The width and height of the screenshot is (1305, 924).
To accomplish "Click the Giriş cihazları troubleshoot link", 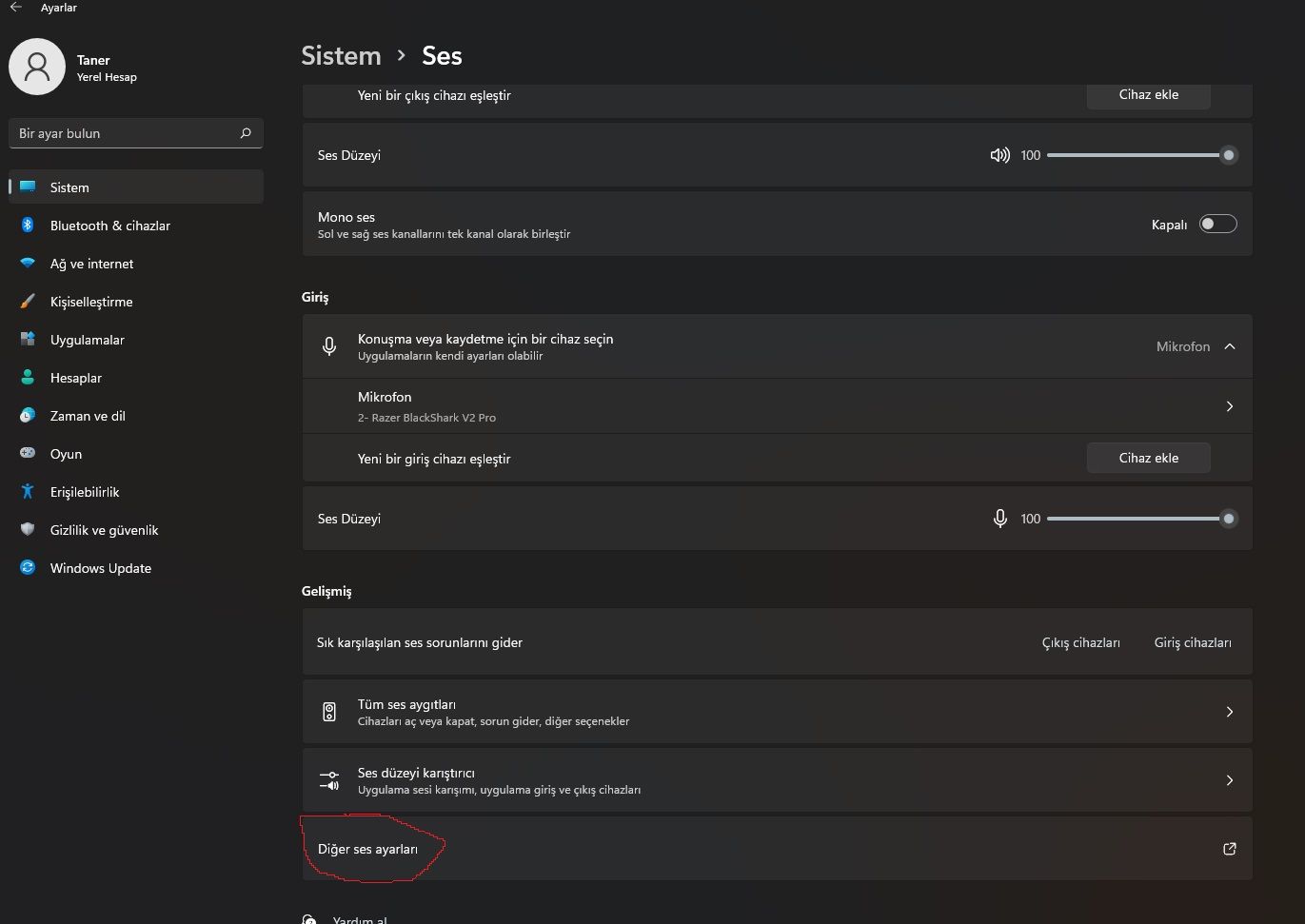I will coord(1192,642).
